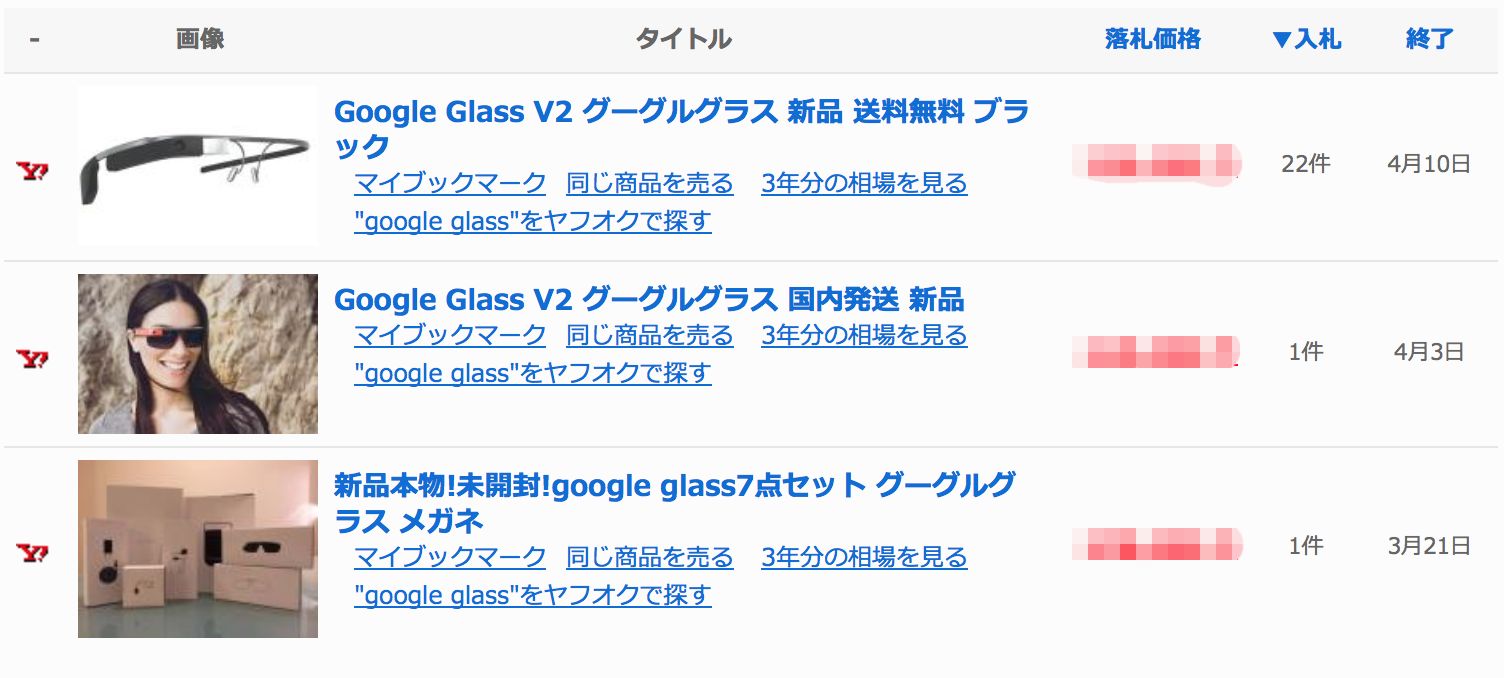Click Yahoo icon beside the 国内発送 listing
The width and height of the screenshot is (1504, 678).
(x=33, y=358)
